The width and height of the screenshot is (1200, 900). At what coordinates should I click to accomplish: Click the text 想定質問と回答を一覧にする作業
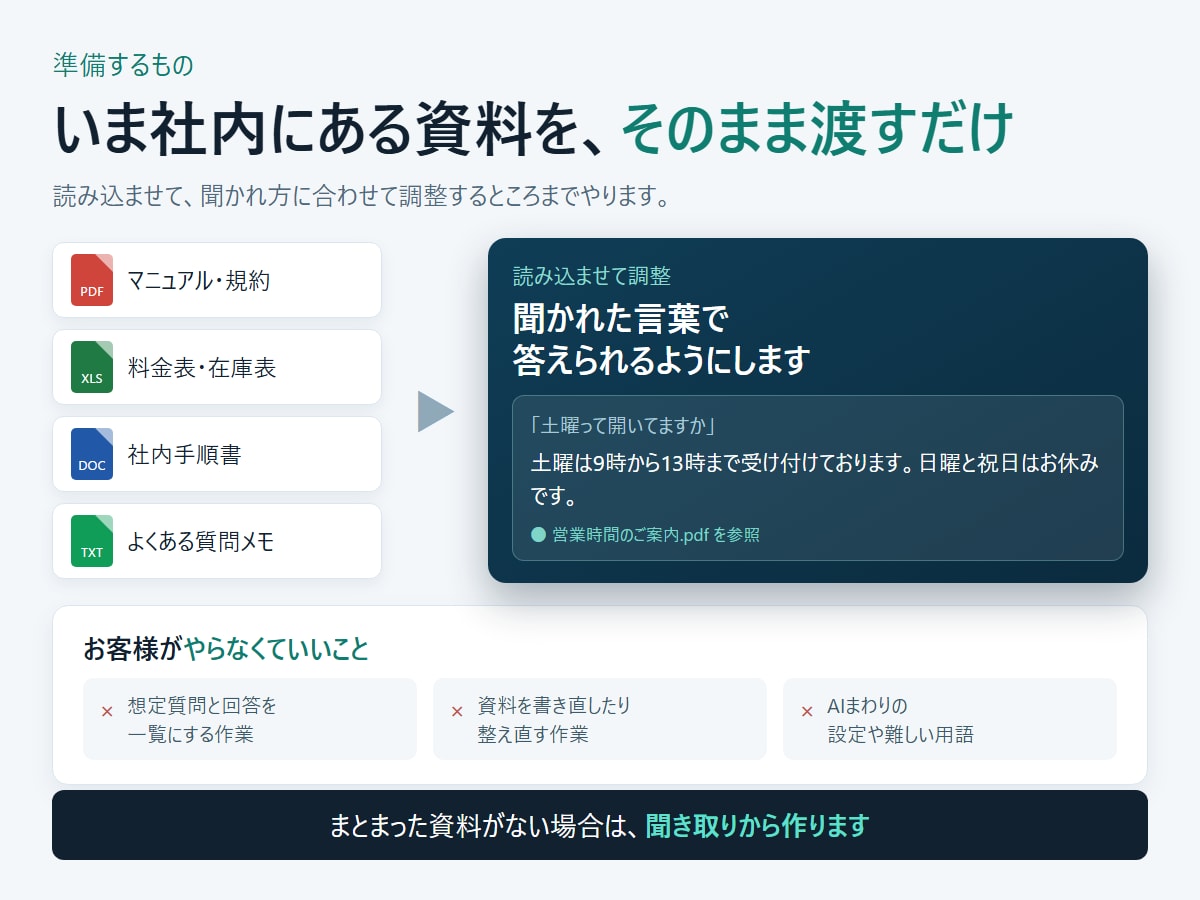coord(203,720)
